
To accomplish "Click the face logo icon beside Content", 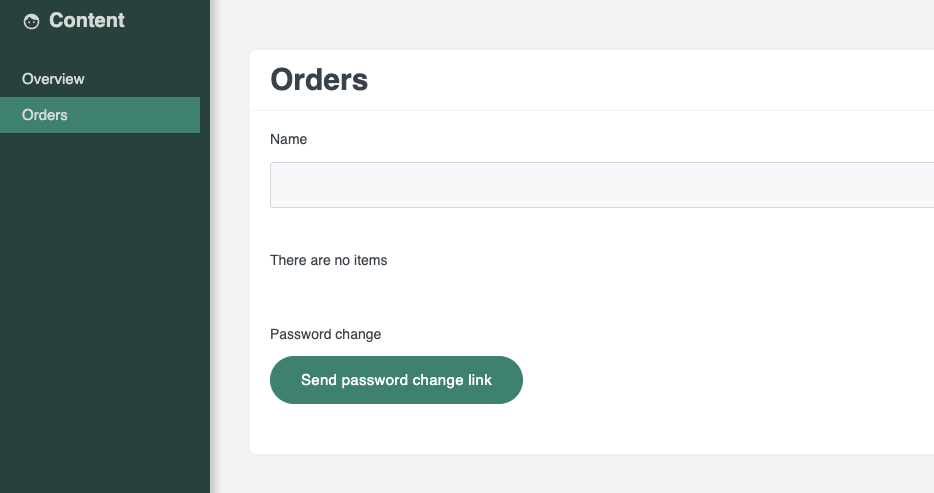I will (x=31, y=21).
